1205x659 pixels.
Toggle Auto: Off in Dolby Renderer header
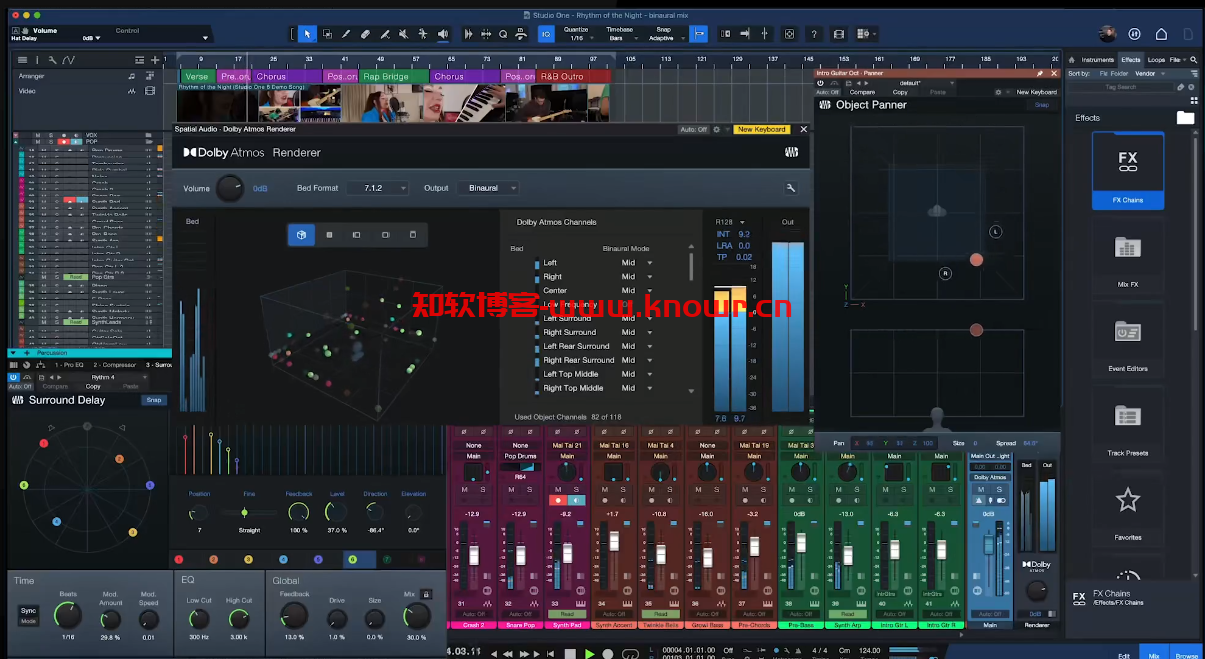click(x=693, y=129)
